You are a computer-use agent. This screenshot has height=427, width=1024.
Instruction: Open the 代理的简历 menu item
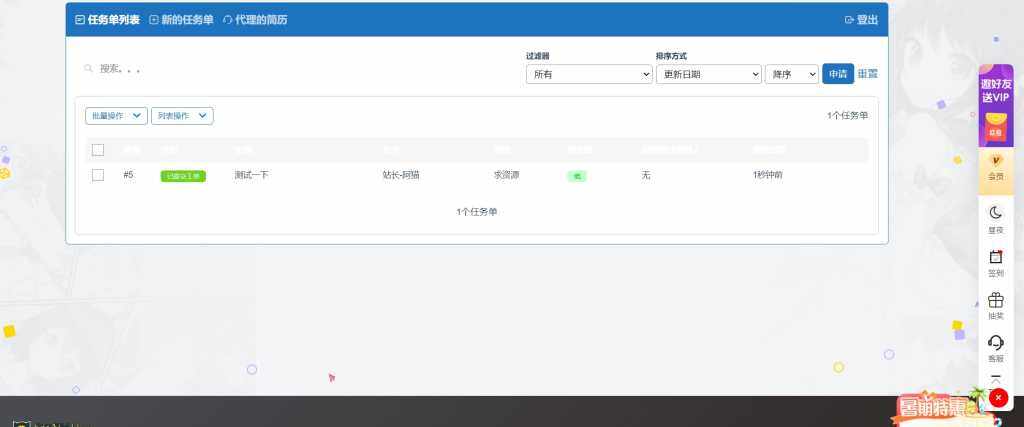click(x=255, y=19)
